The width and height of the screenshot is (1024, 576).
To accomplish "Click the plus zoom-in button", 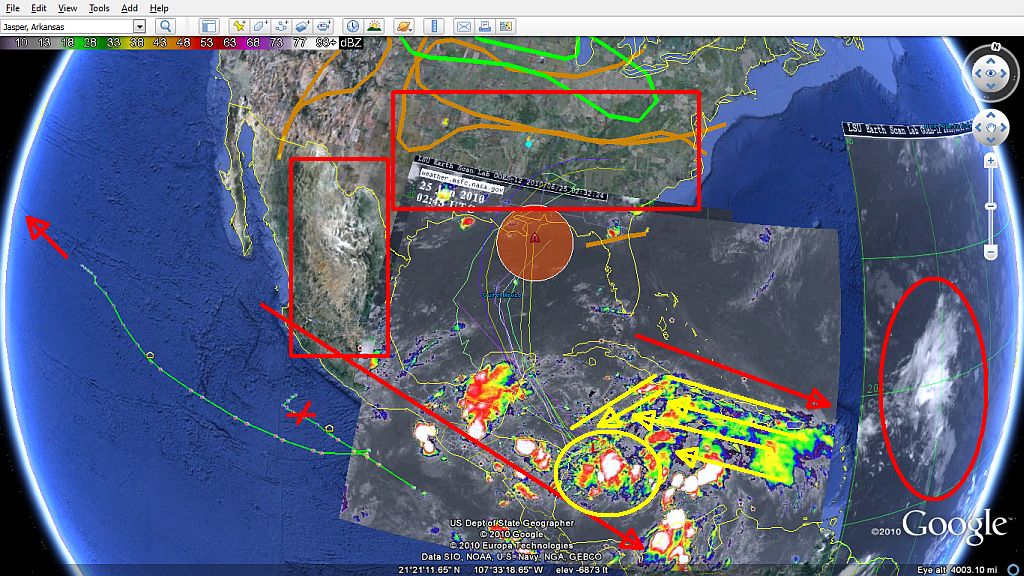I will (x=991, y=161).
